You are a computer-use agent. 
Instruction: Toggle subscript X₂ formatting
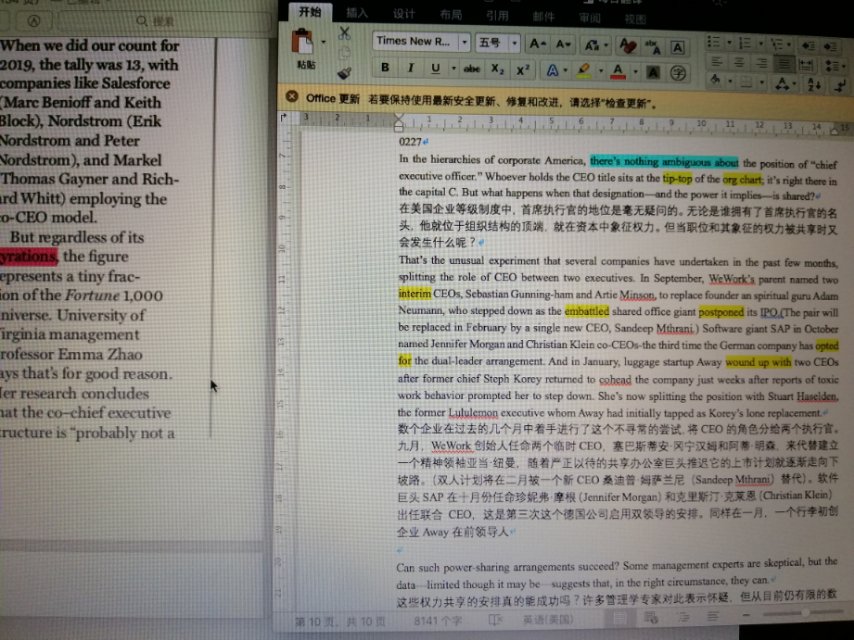pyautogui.click(x=497, y=70)
